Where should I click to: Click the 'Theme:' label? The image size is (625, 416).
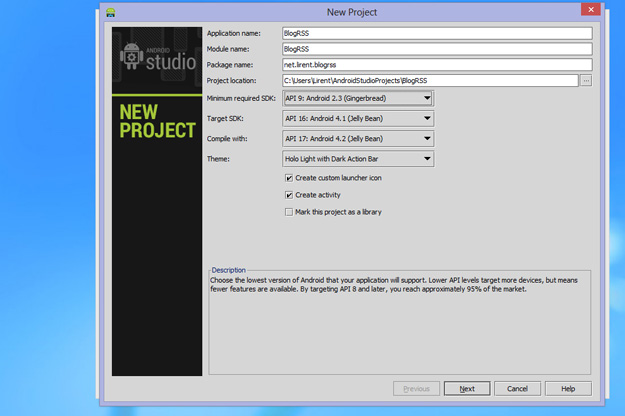[x=218, y=159]
